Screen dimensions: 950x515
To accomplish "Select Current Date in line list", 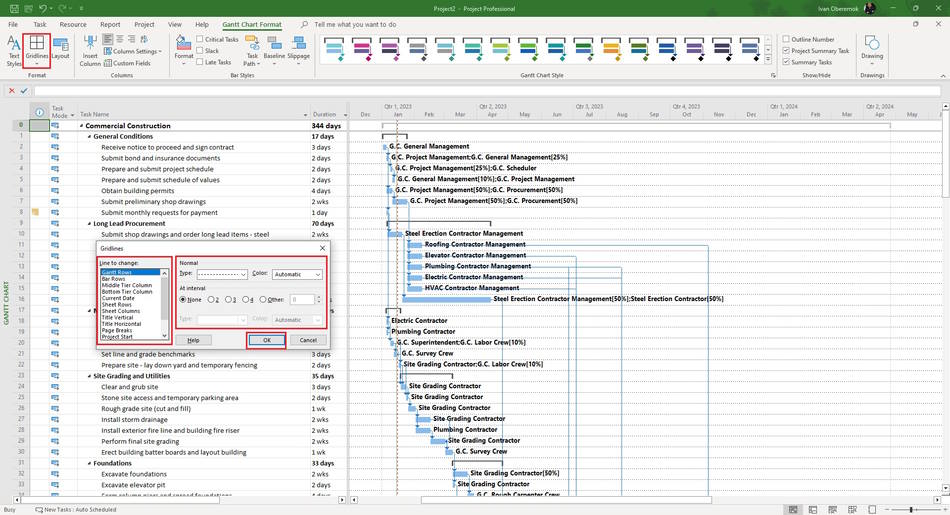I will tap(118, 298).
